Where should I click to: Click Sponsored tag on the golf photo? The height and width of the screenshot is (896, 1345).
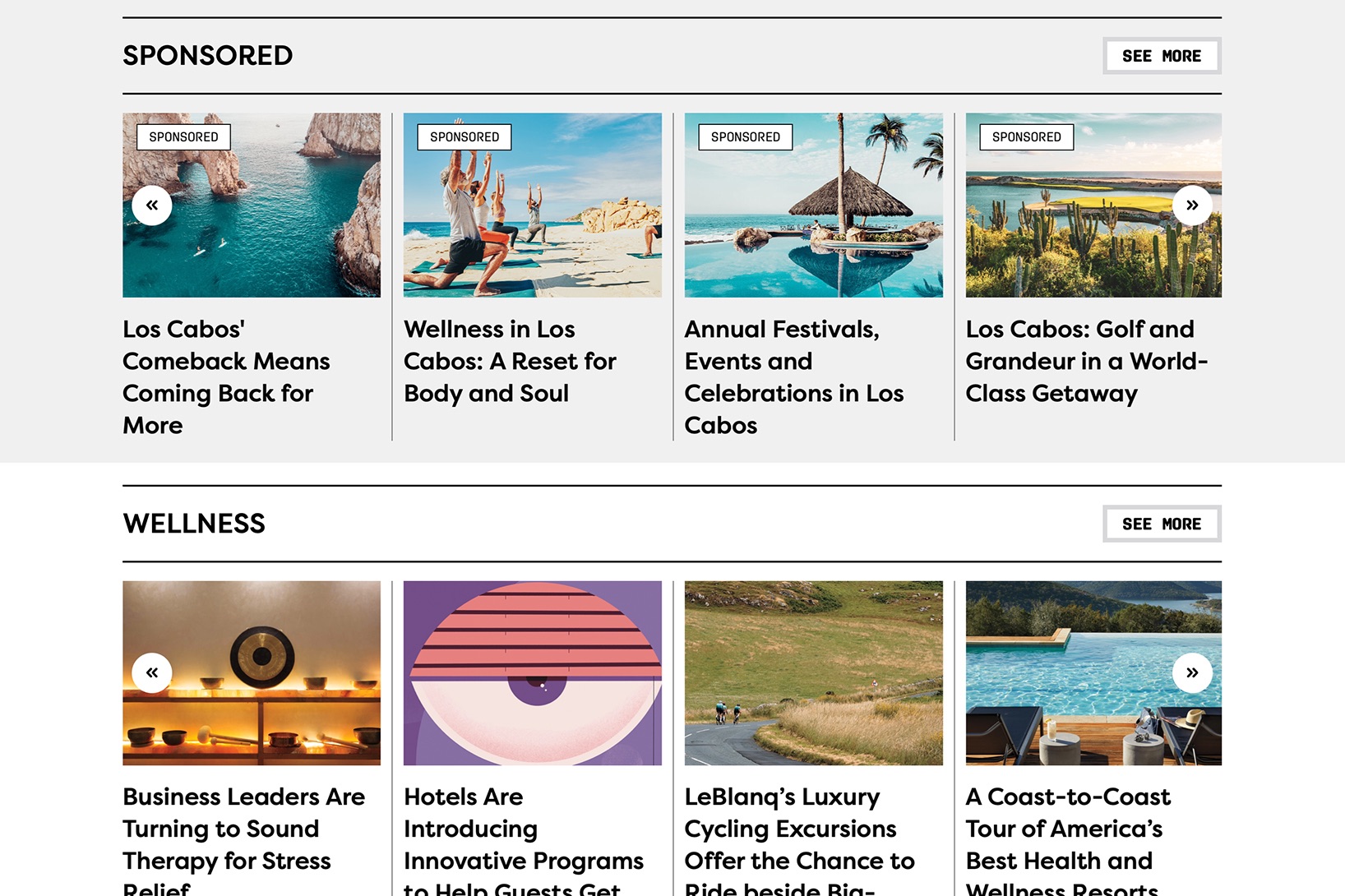click(1027, 137)
